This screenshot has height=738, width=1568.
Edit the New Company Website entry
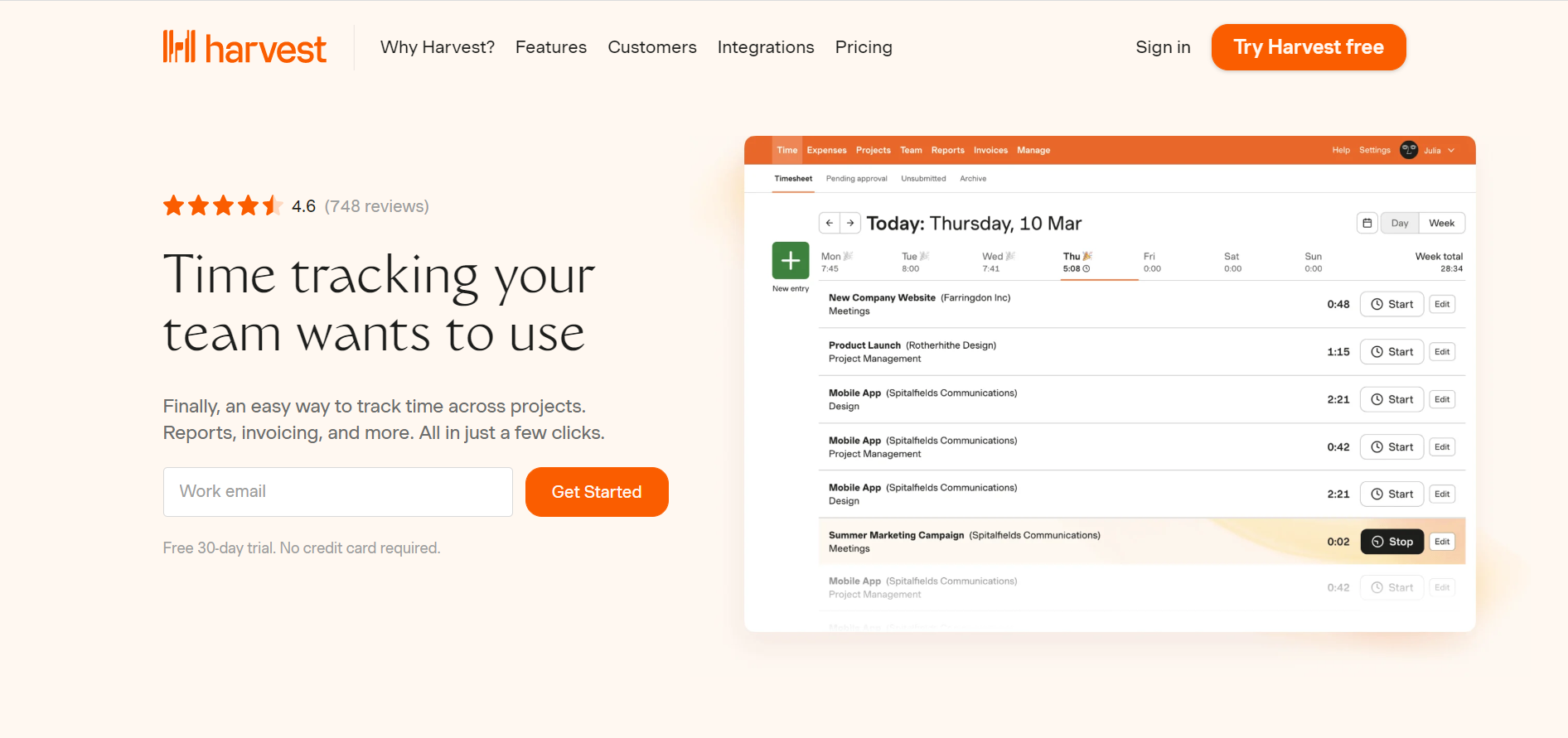point(1442,304)
